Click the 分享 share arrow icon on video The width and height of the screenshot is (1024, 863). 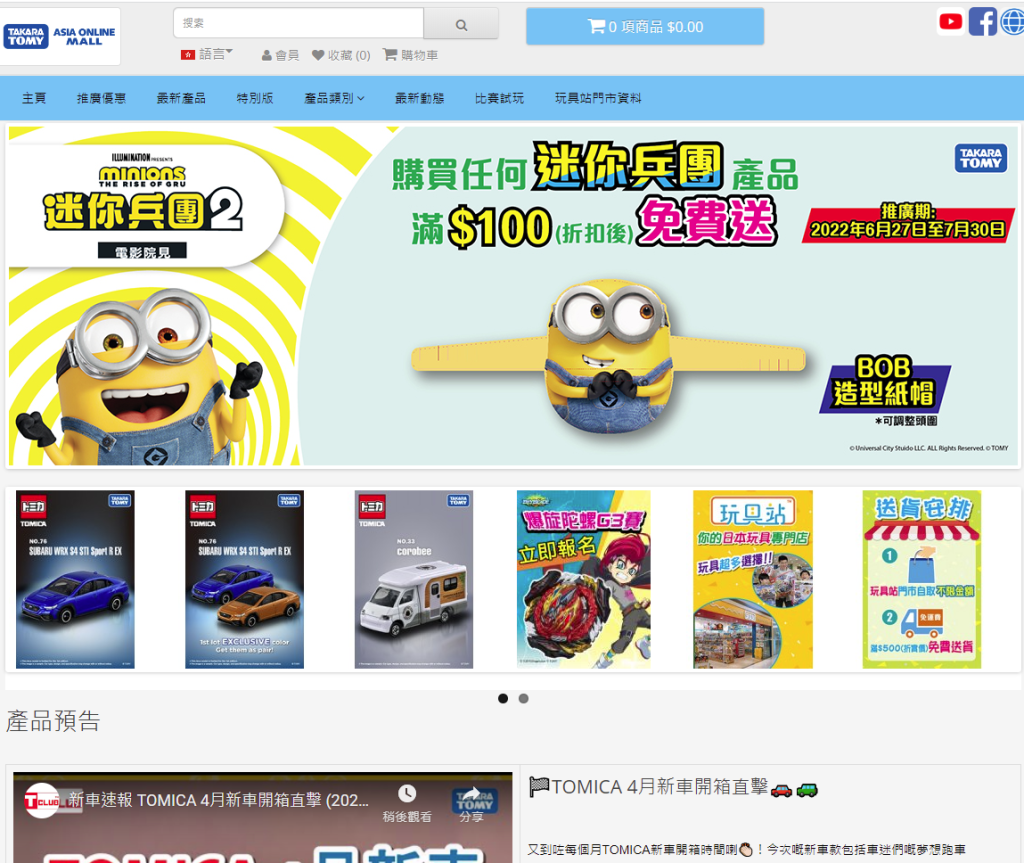[x=472, y=792]
